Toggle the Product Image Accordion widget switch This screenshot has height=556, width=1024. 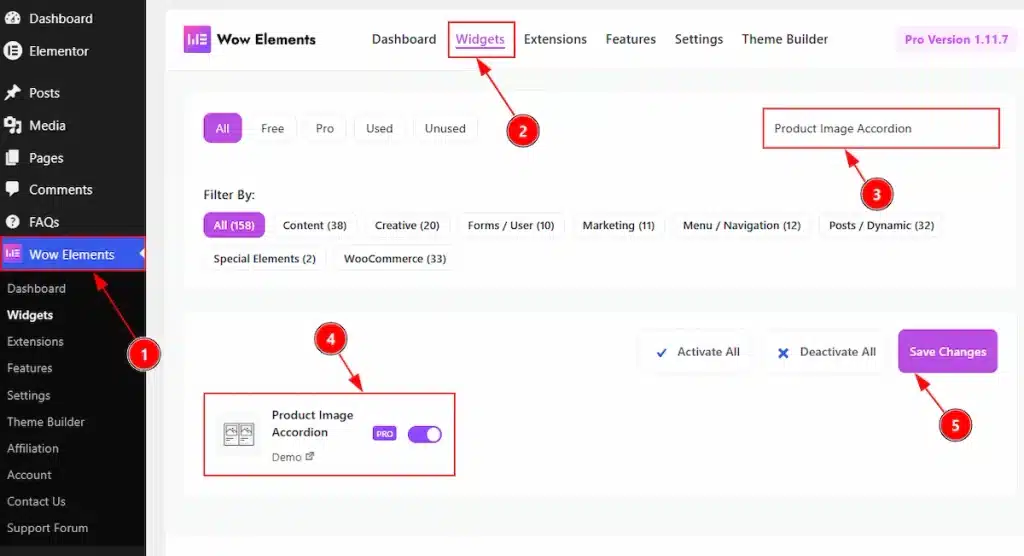[424, 434]
